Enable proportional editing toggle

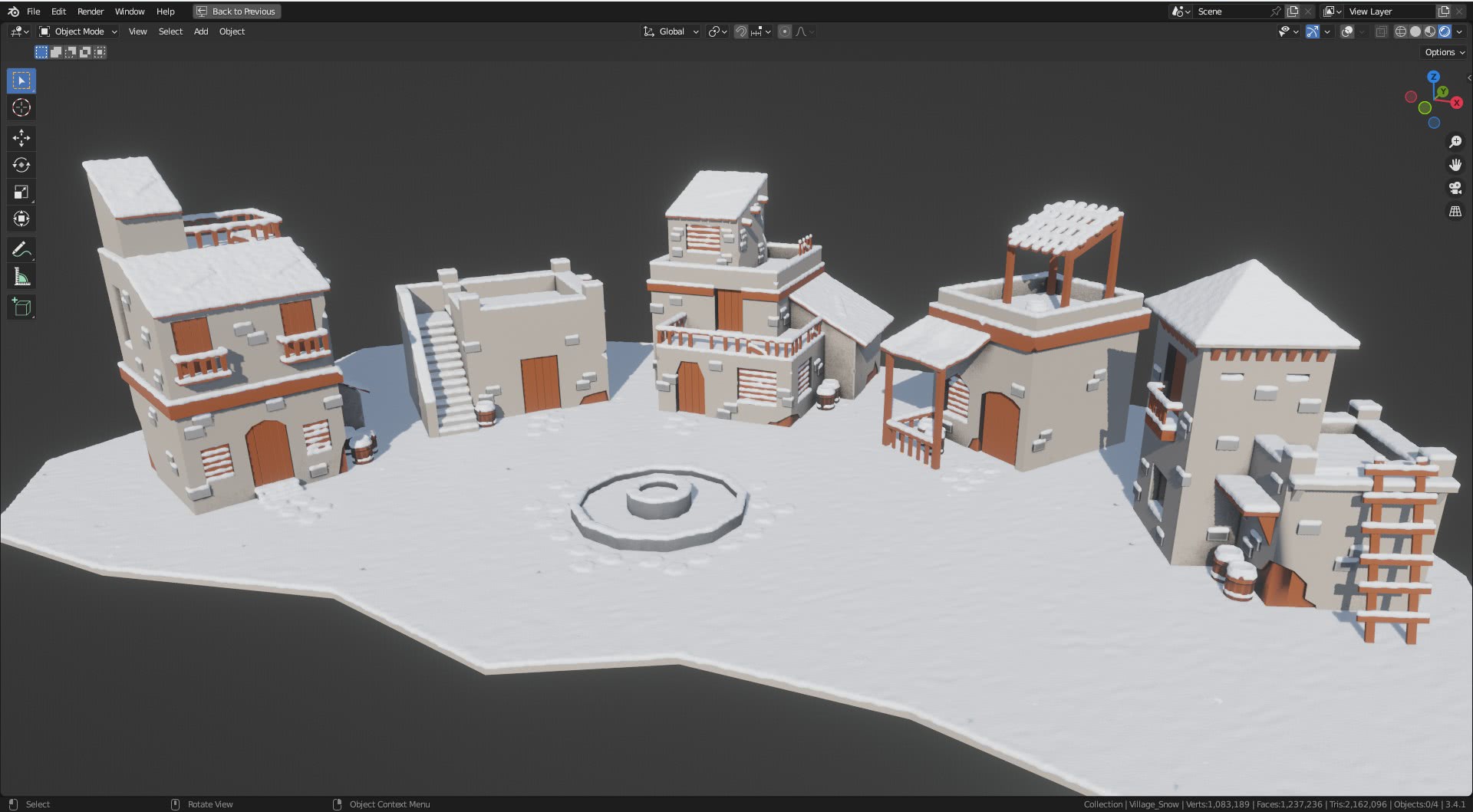(784, 31)
